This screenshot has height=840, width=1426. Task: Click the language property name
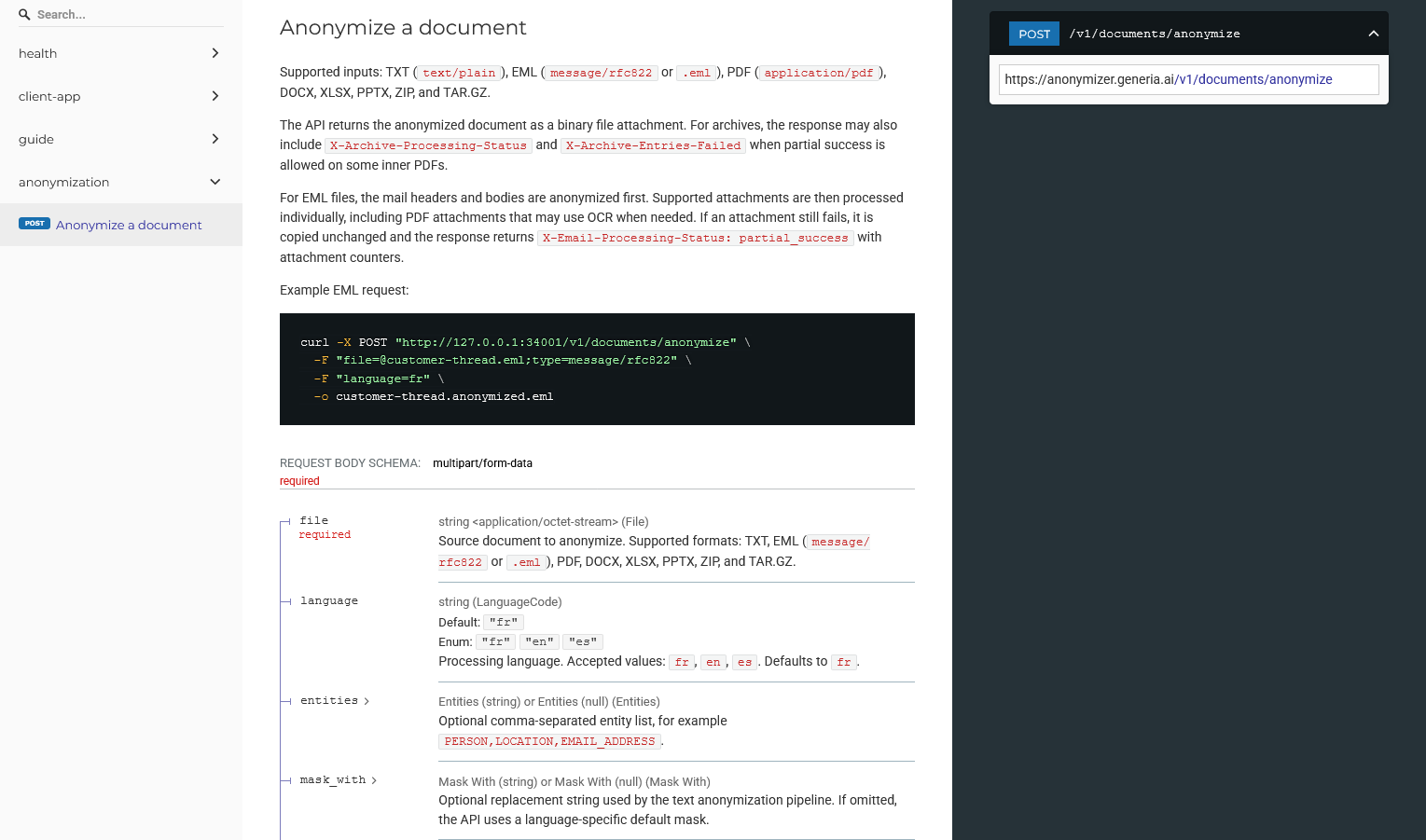click(329, 600)
